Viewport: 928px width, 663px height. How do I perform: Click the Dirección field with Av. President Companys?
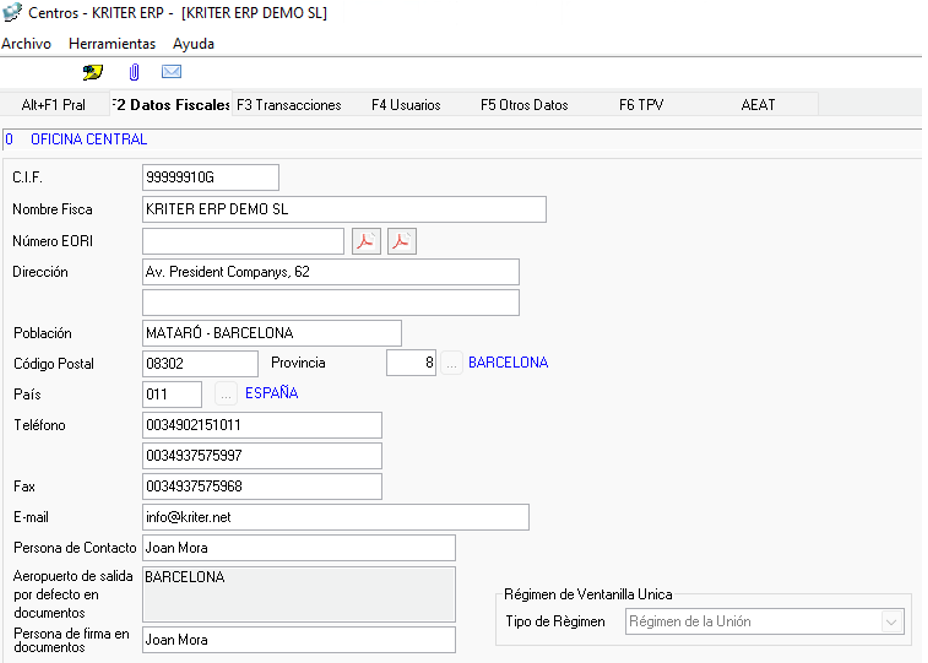[331, 272]
